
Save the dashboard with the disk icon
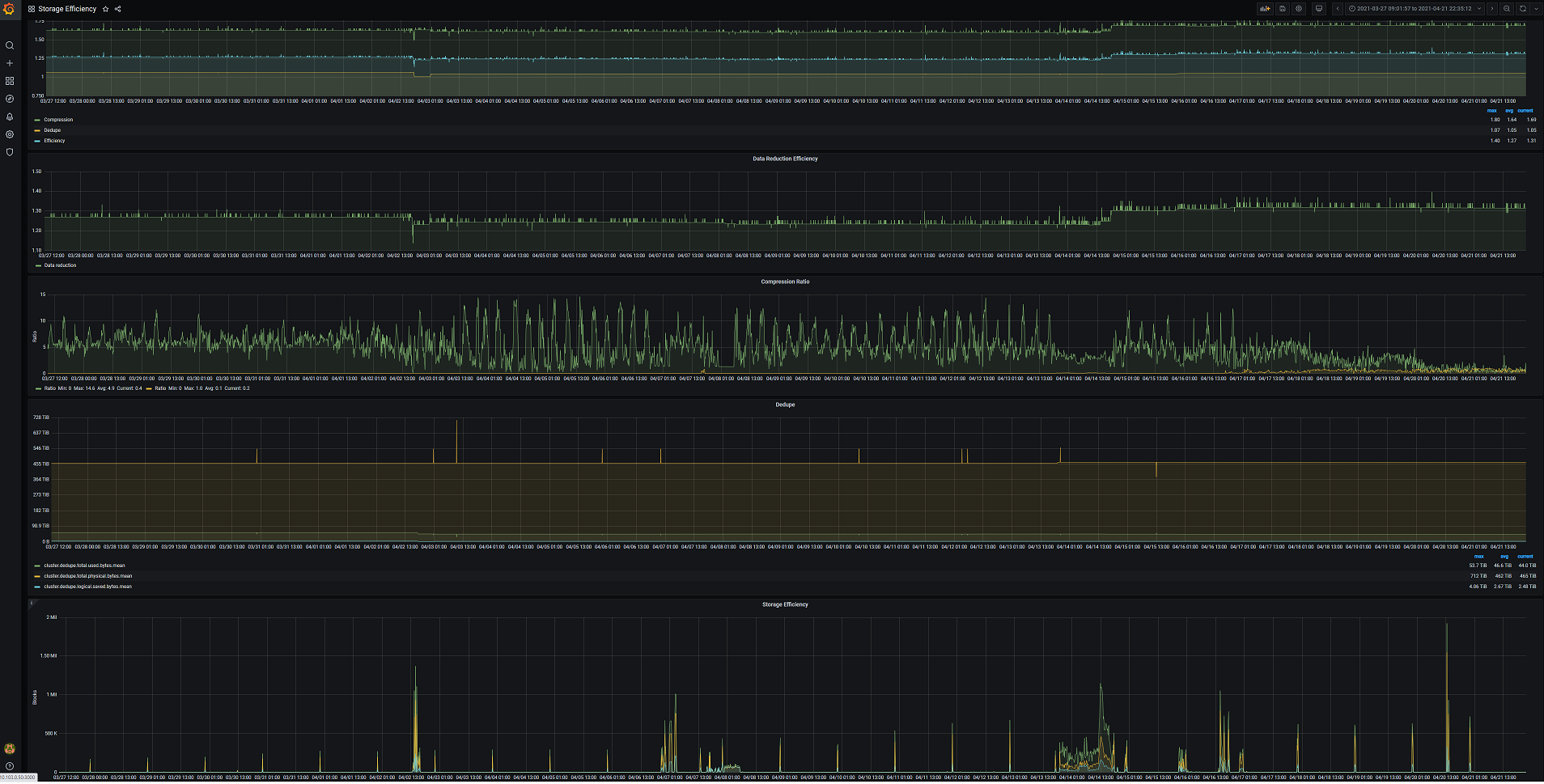[x=1282, y=9]
